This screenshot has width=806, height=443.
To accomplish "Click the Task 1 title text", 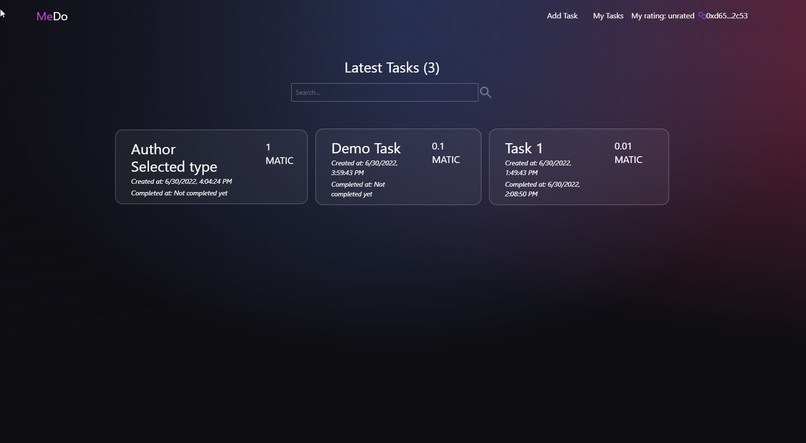I will pos(524,149).
